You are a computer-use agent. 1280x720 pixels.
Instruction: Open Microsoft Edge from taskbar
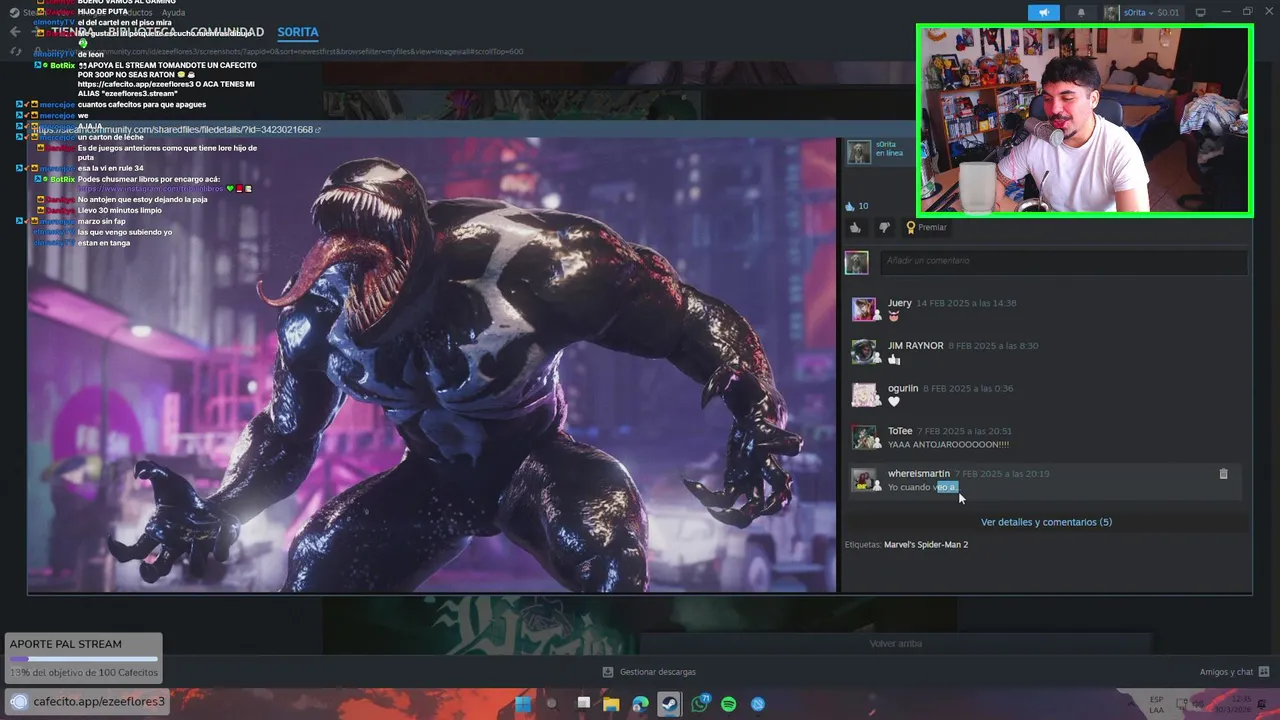(641, 704)
